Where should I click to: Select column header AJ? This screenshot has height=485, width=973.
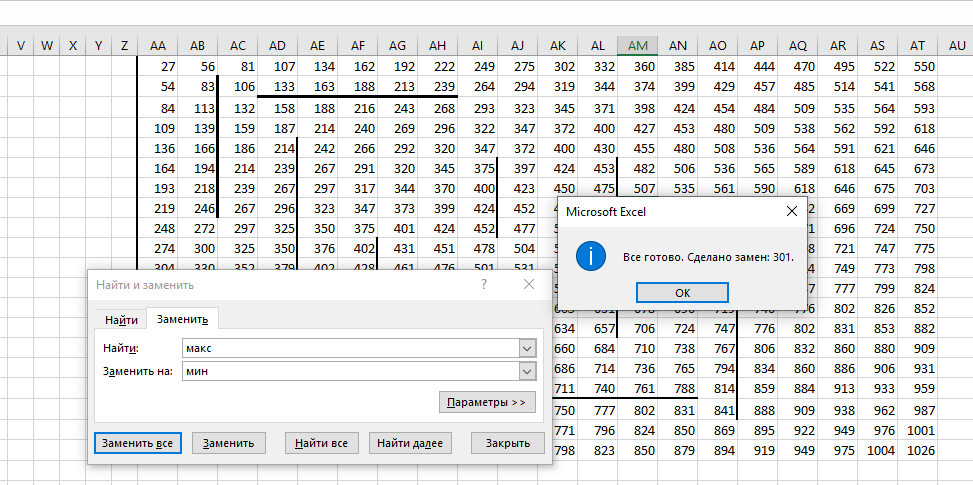(x=518, y=46)
